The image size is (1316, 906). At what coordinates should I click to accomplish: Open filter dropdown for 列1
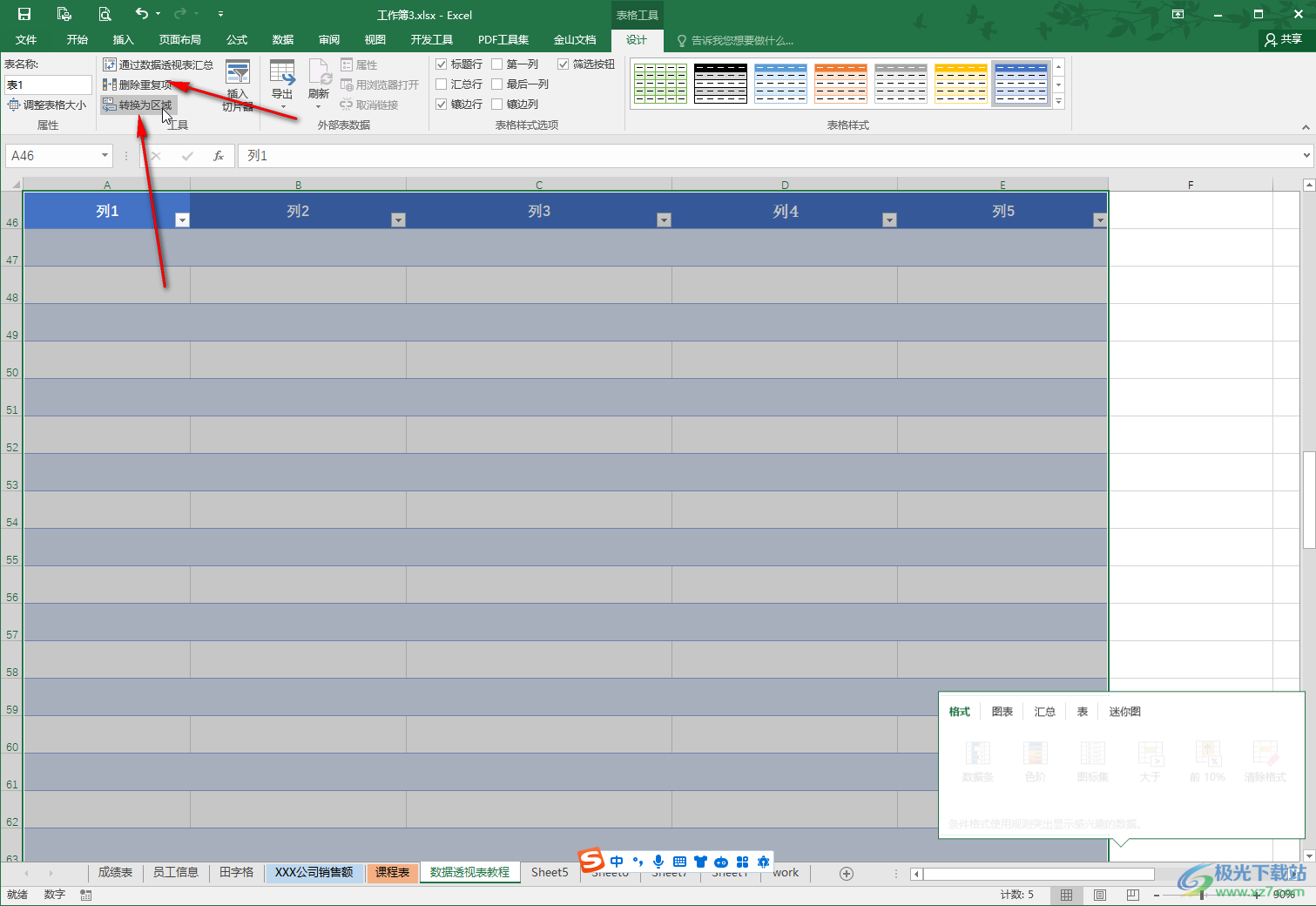click(x=182, y=220)
